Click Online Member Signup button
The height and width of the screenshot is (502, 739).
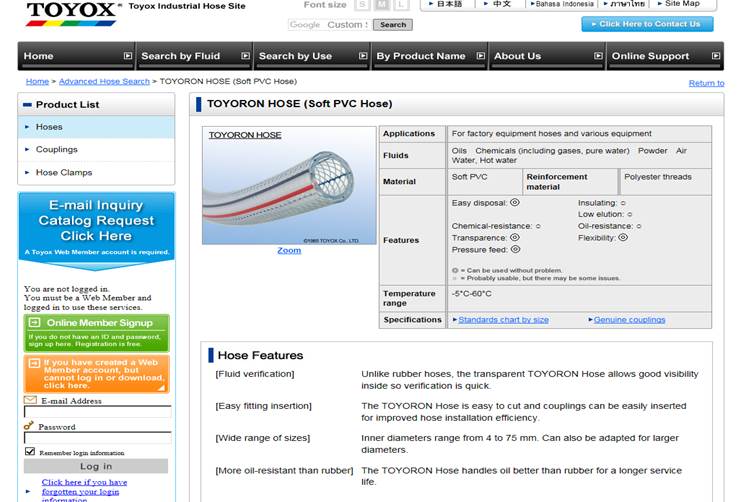pyautogui.click(x=96, y=333)
